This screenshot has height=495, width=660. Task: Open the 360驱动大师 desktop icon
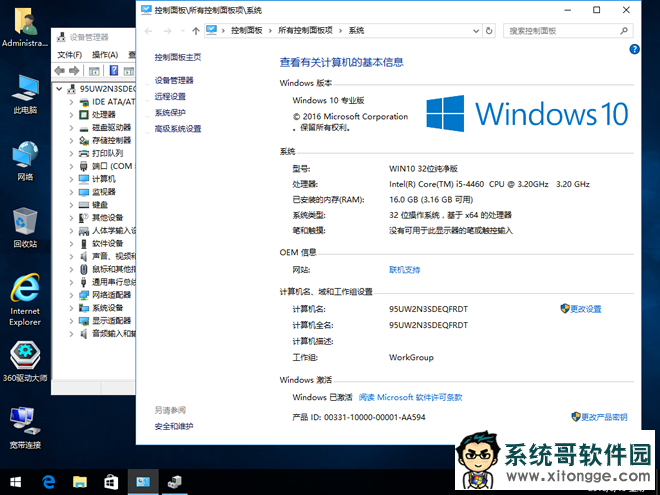click(25, 362)
